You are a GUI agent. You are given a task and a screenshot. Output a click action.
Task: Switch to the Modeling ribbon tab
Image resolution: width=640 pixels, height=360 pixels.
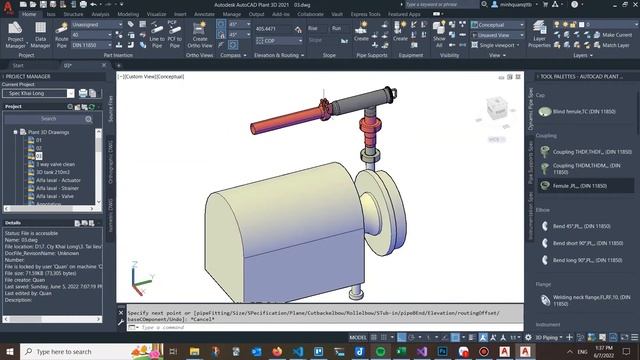[x=128, y=14]
